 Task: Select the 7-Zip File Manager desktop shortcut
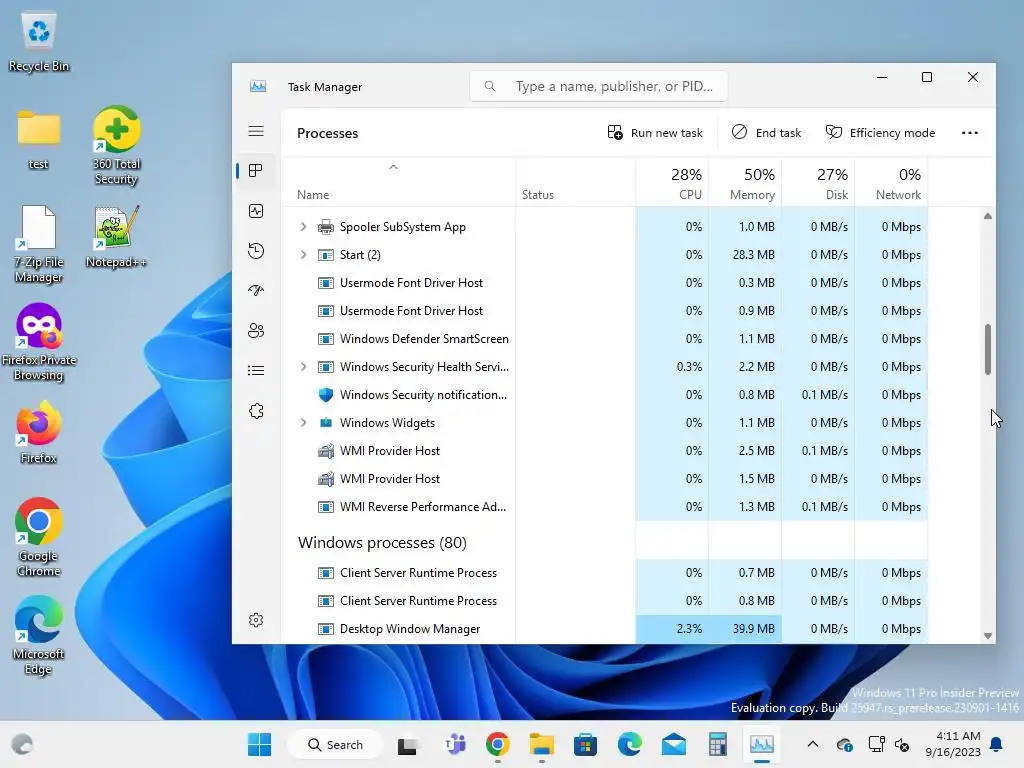(x=39, y=244)
